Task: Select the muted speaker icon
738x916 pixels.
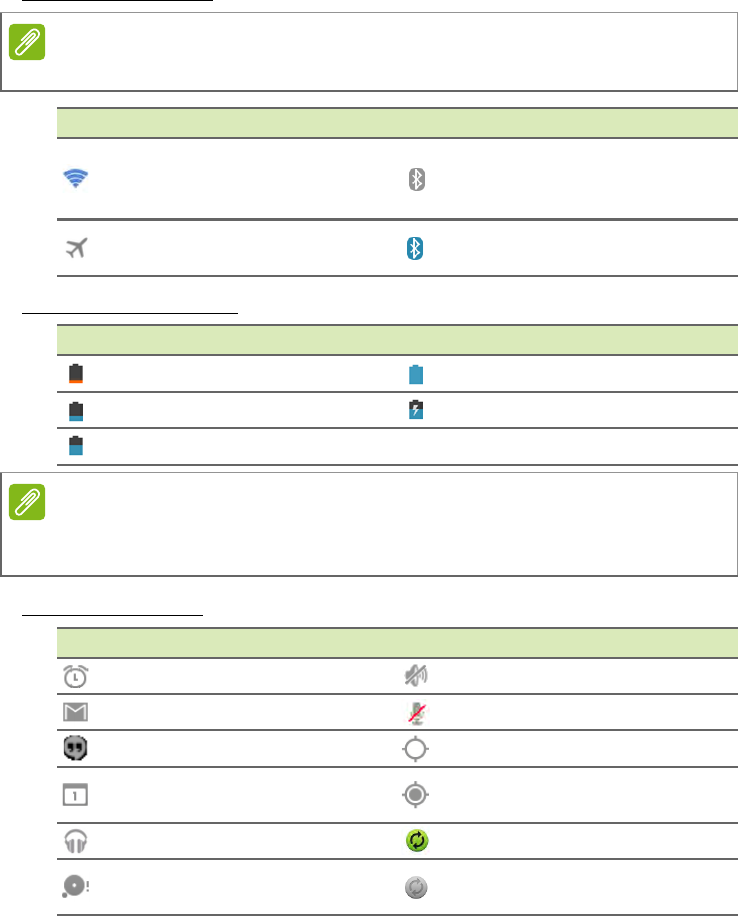Action: [417, 676]
